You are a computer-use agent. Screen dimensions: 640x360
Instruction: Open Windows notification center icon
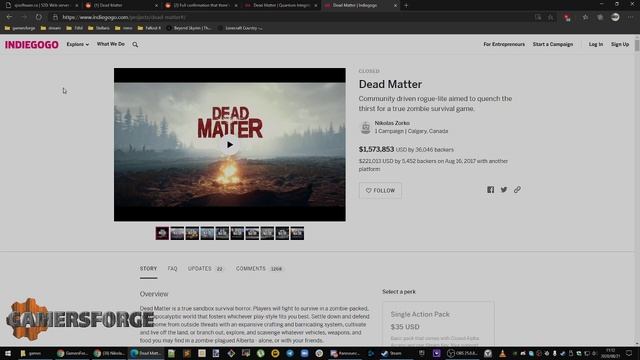pos(629,353)
